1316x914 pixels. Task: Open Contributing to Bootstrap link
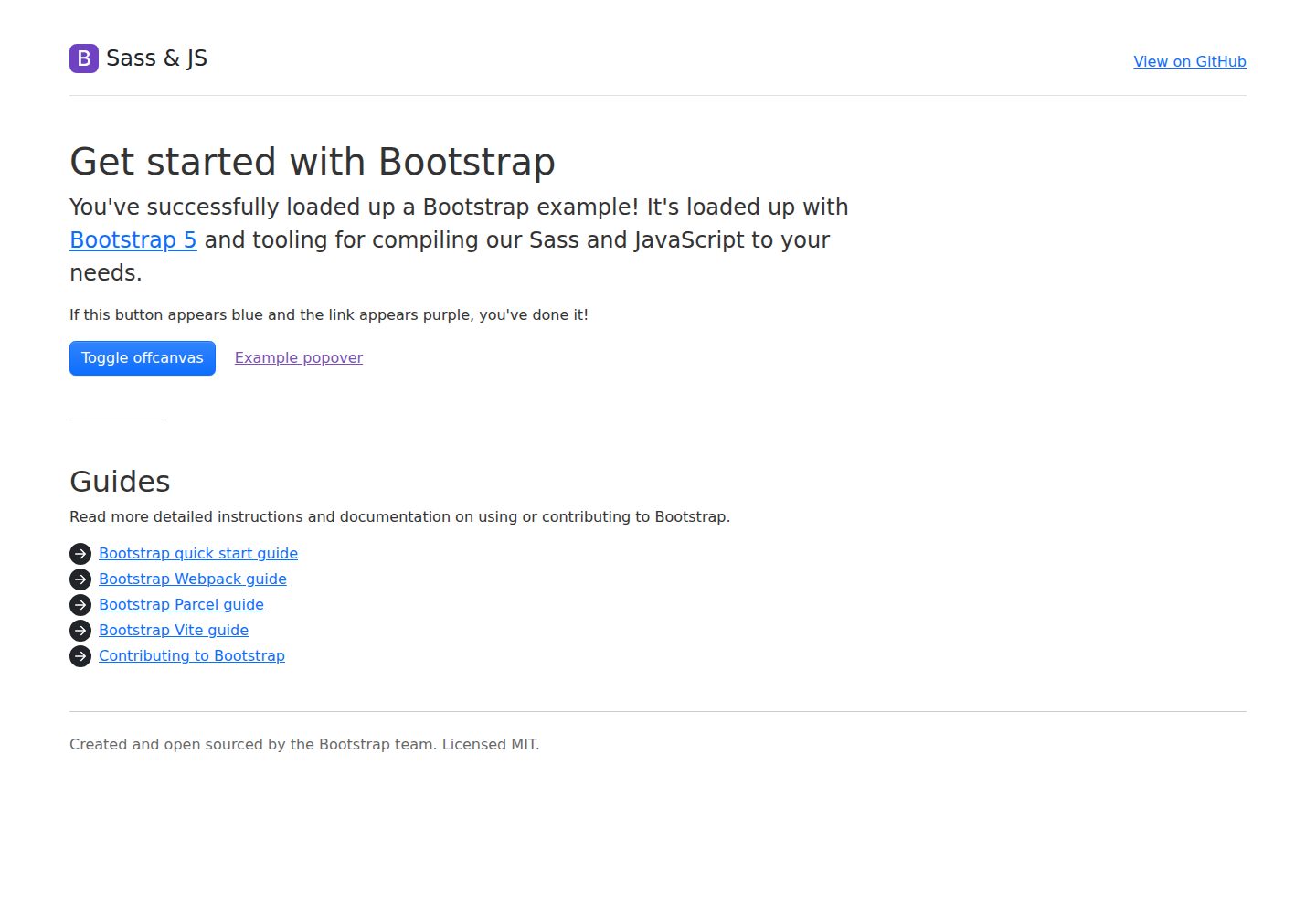192,655
